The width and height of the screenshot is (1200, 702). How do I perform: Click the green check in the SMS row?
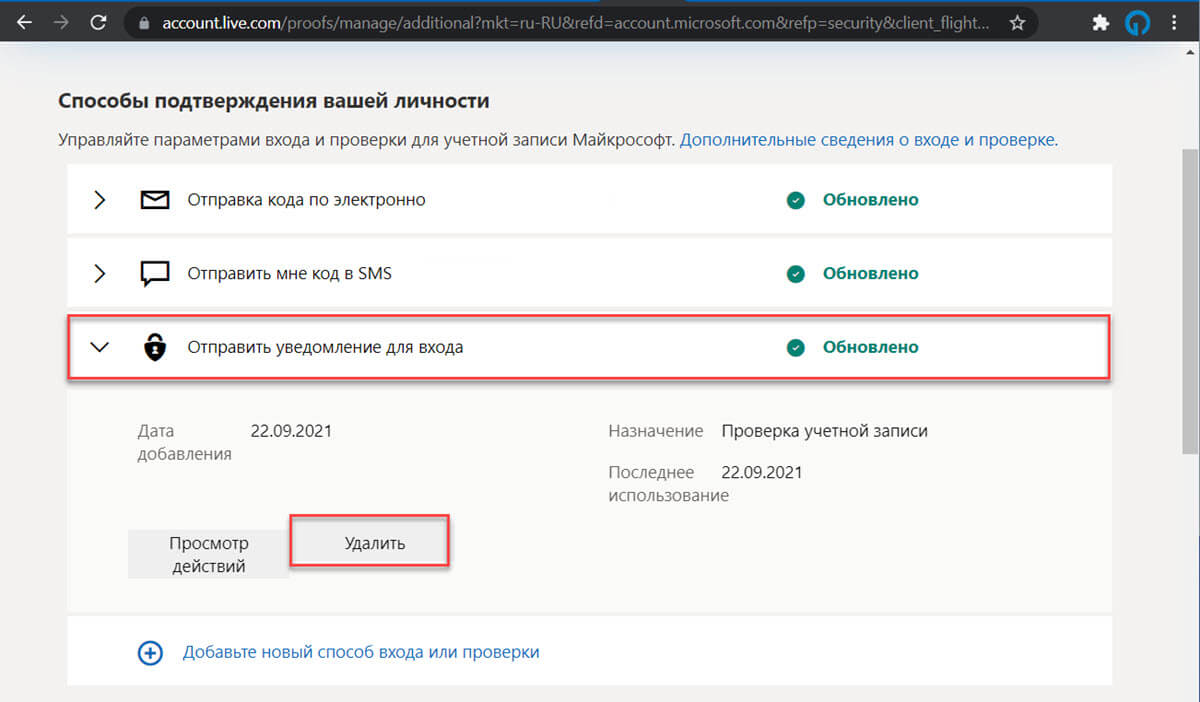pyautogui.click(x=795, y=274)
